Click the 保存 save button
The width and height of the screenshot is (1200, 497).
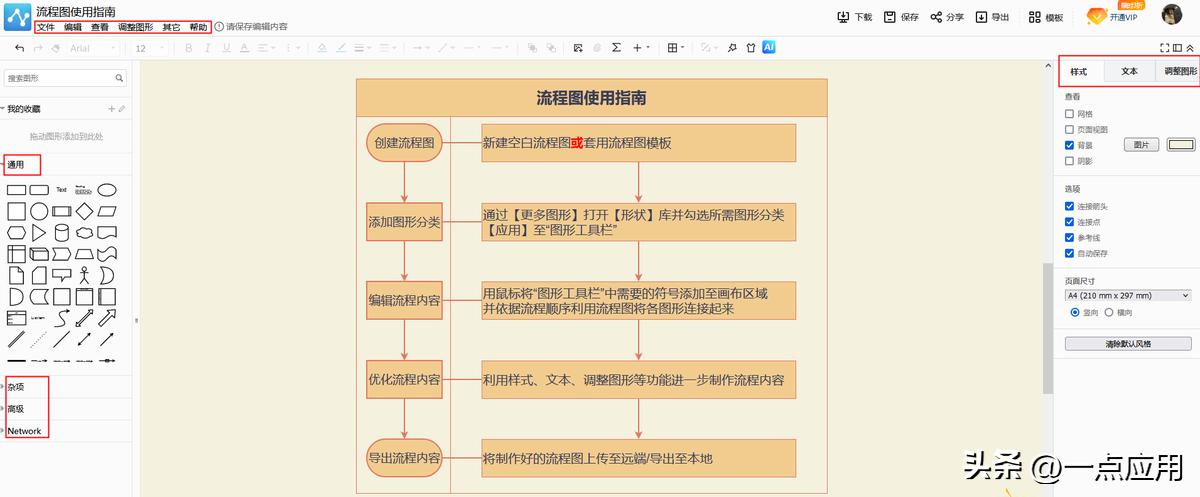click(x=901, y=17)
